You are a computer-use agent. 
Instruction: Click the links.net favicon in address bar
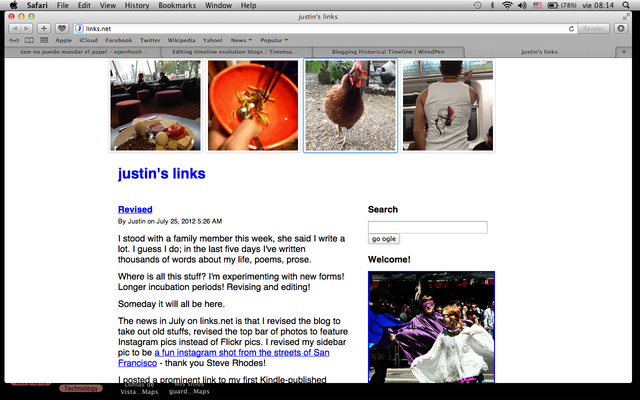point(80,29)
